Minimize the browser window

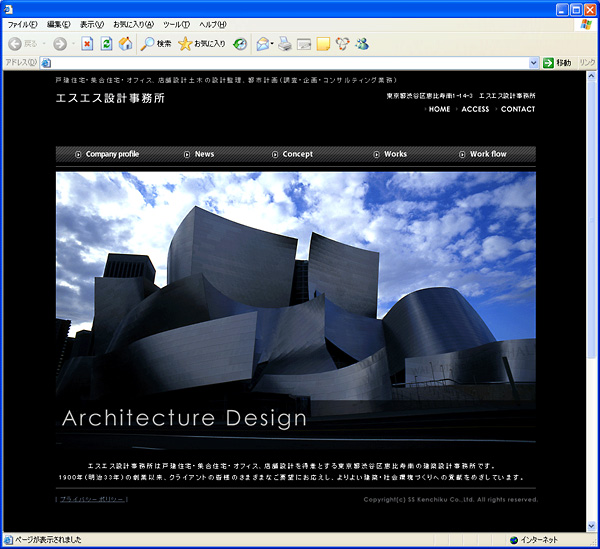coord(562,10)
